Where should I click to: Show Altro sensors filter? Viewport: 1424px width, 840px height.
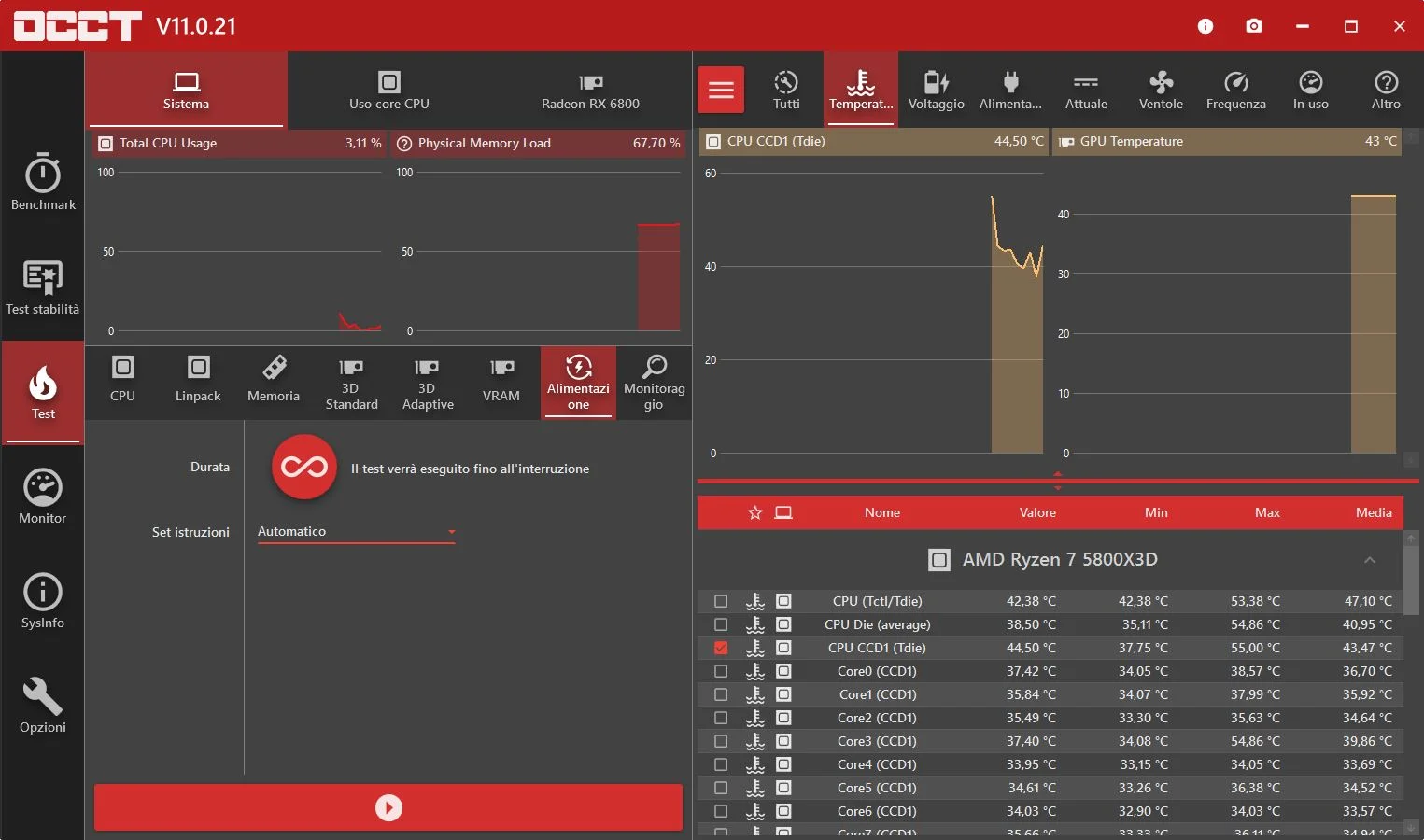coord(1386,90)
